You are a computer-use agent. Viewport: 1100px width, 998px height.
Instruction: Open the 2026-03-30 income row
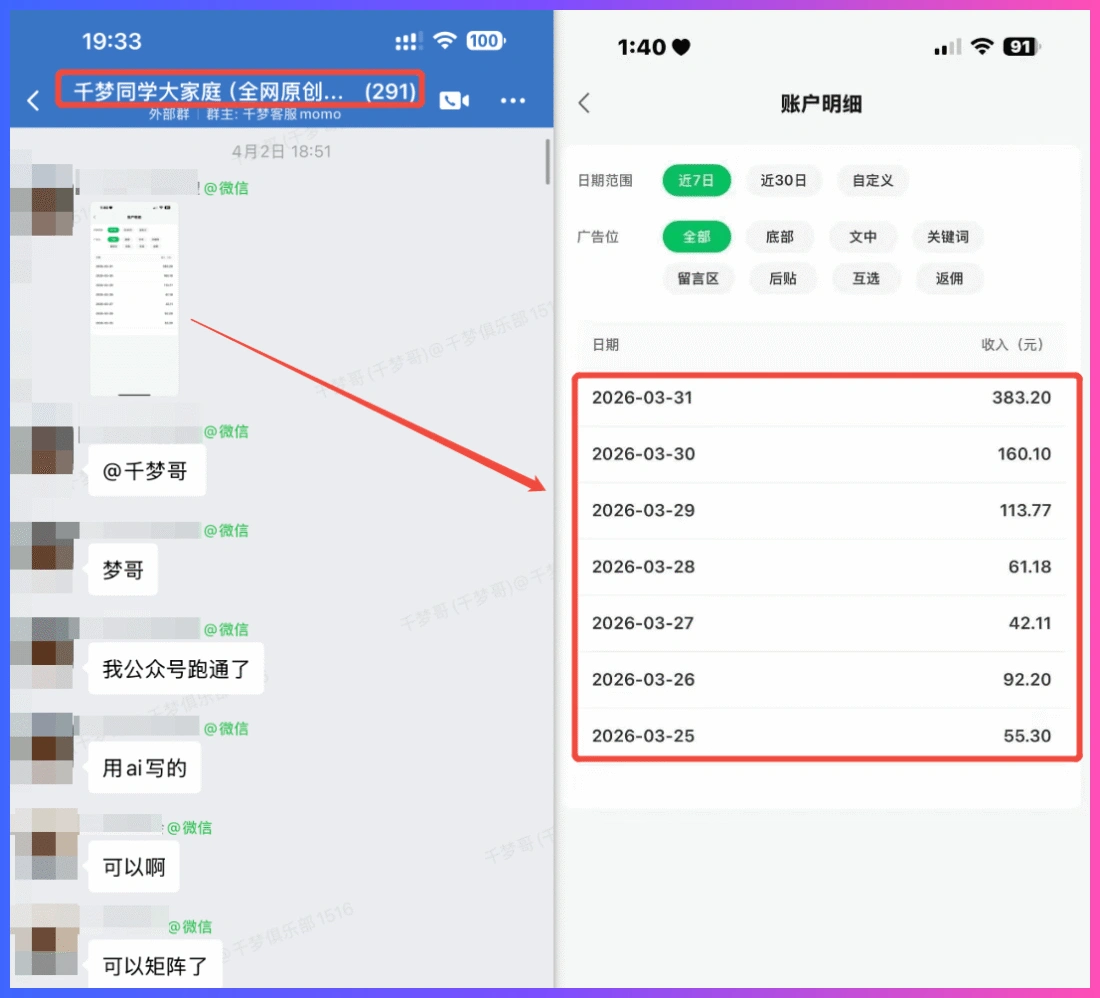[x=821, y=454]
